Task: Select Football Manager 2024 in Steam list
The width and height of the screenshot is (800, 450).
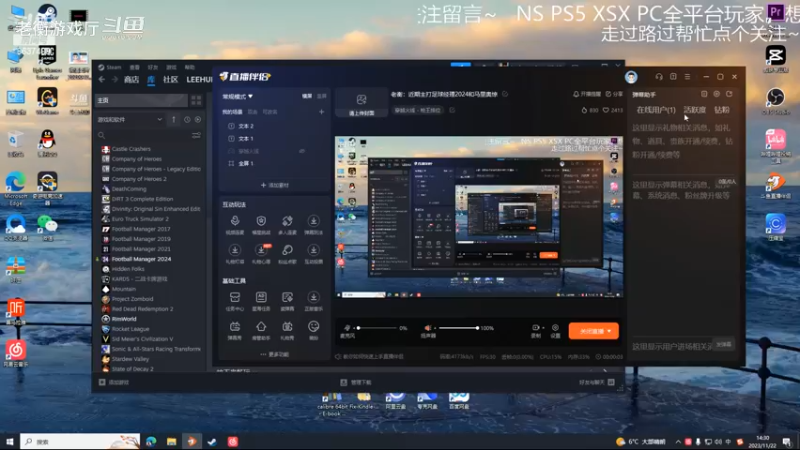Action: pyautogui.click(x=141, y=259)
